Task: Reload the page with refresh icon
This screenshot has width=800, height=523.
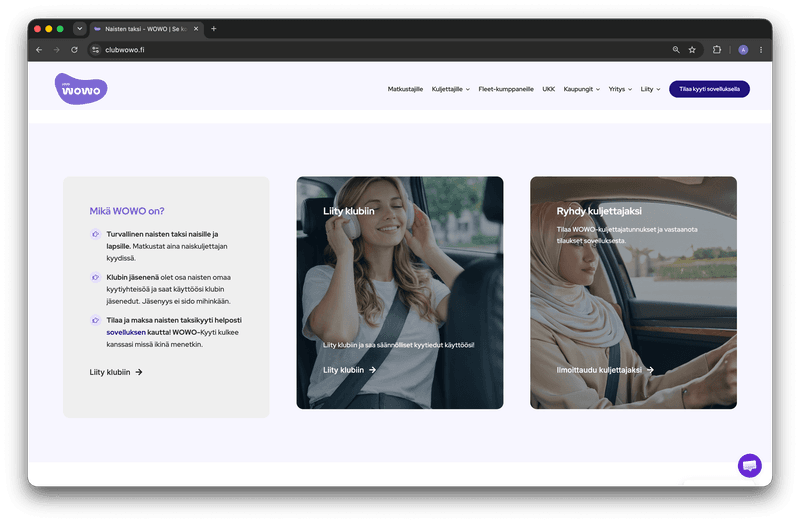Action: [74, 50]
